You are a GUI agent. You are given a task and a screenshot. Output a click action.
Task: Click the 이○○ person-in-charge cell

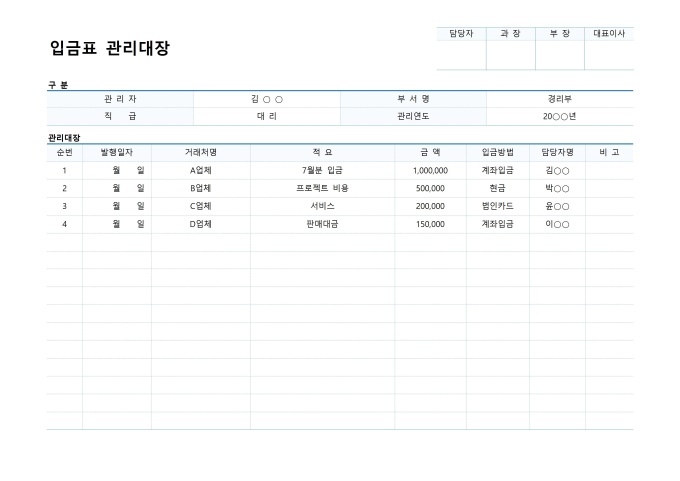click(x=557, y=224)
